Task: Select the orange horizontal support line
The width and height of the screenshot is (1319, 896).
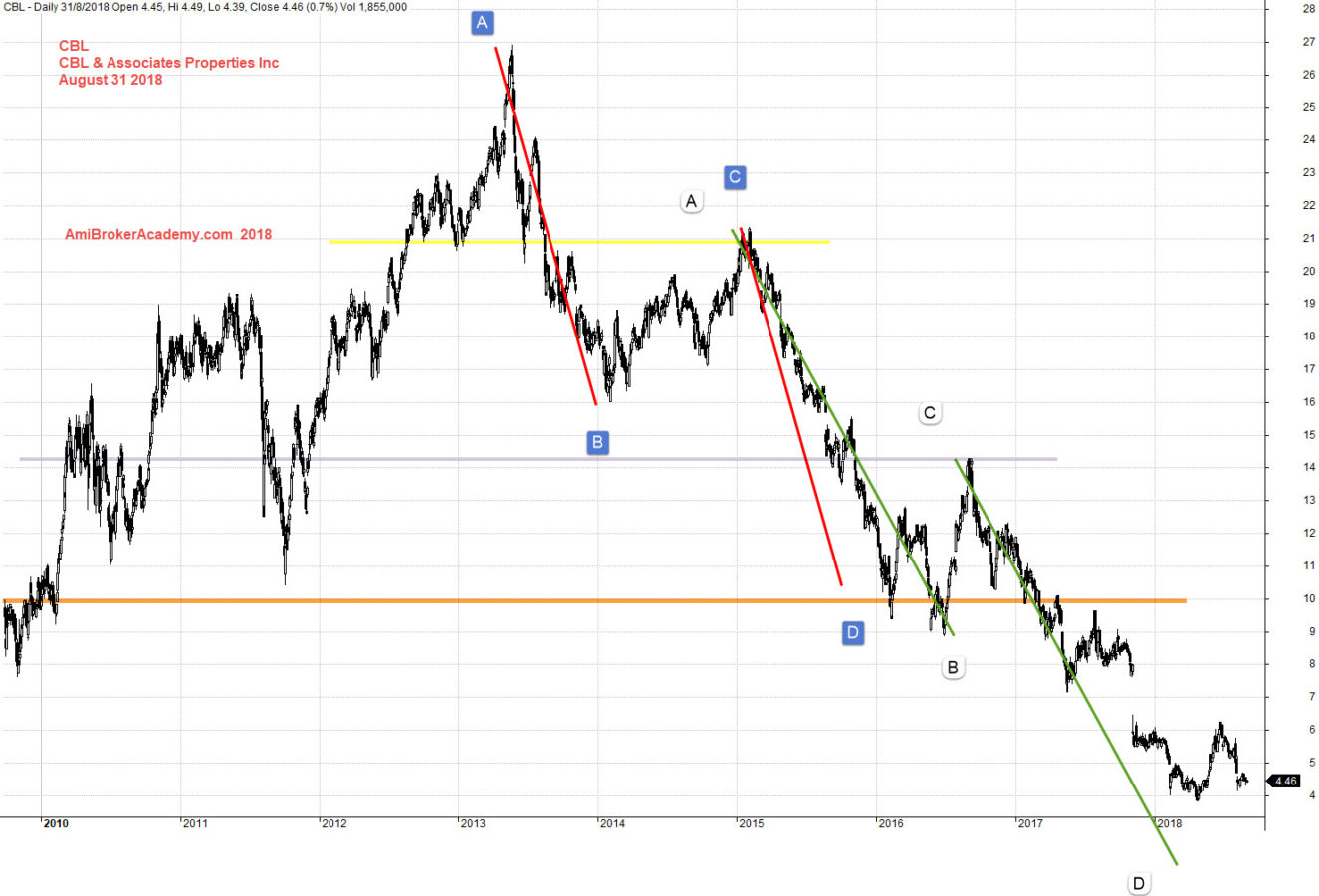Action: 595,601
